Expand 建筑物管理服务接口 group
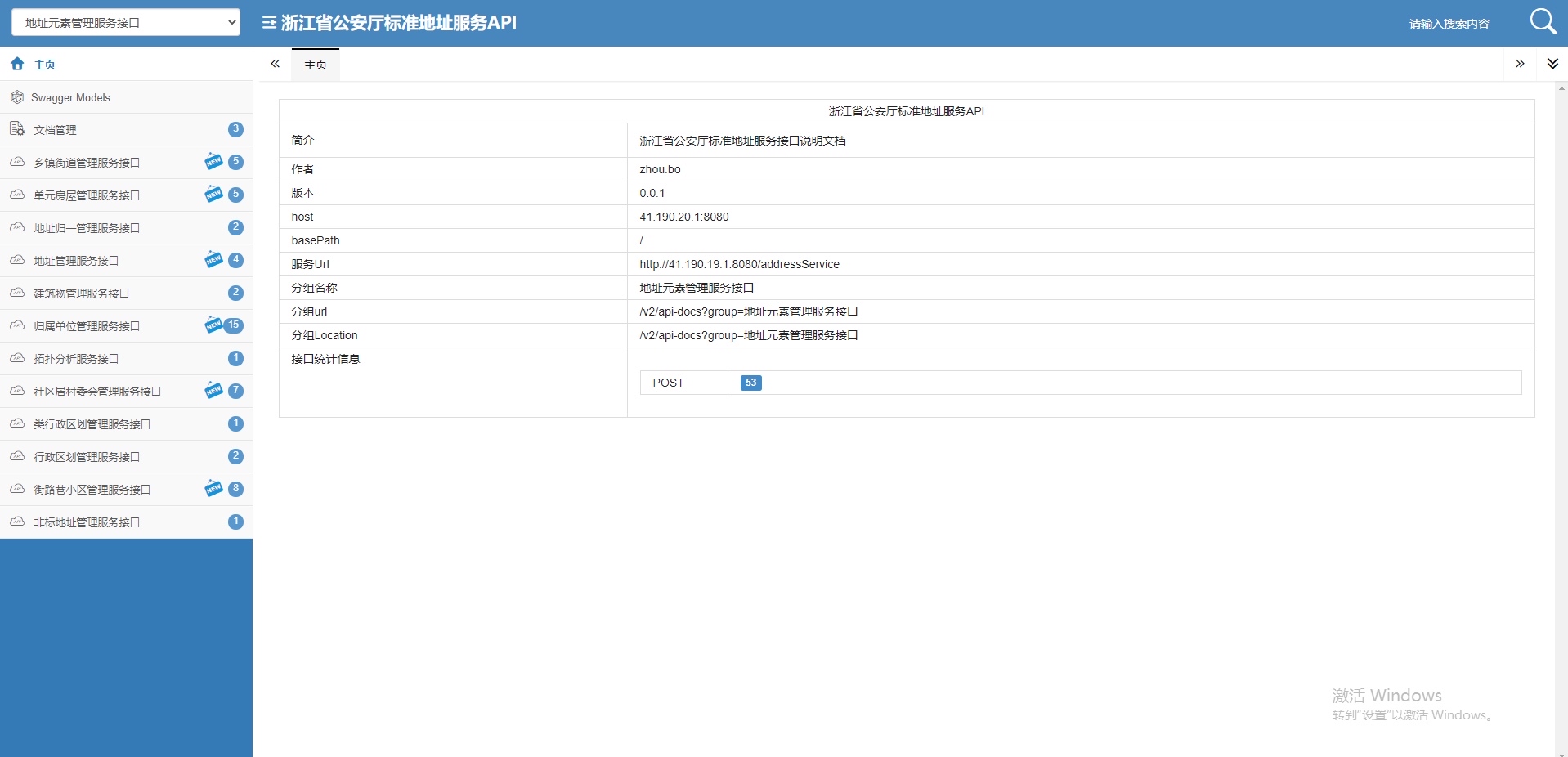Viewport: 1568px width, 757px height. [126, 293]
